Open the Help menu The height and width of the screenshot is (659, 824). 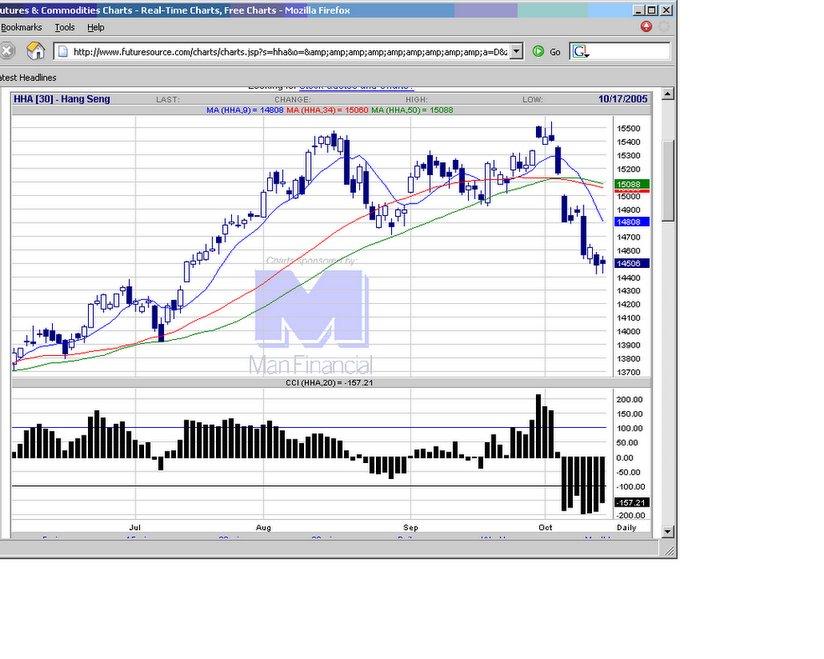coord(96,27)
